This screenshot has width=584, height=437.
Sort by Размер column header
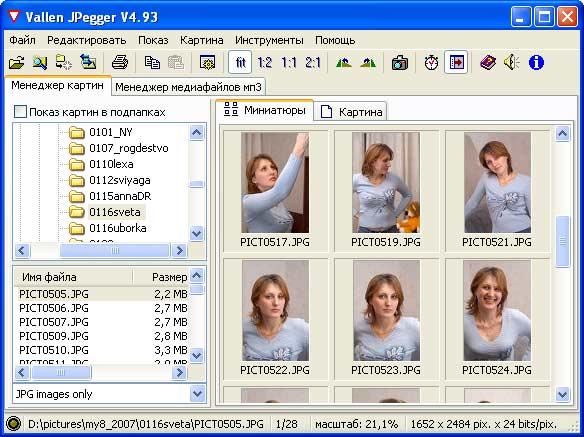(161, 277)
